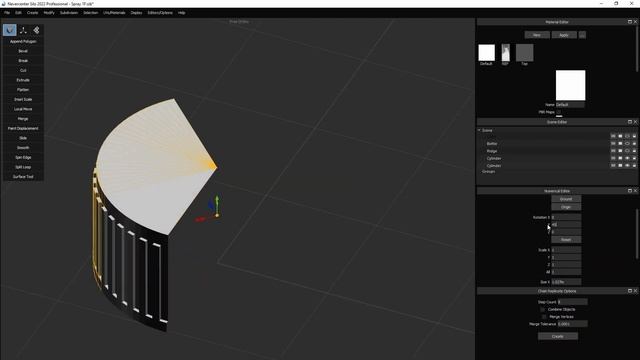Toggle visibility of the Ridge object

pyautogui.click(x=627, y=151)
